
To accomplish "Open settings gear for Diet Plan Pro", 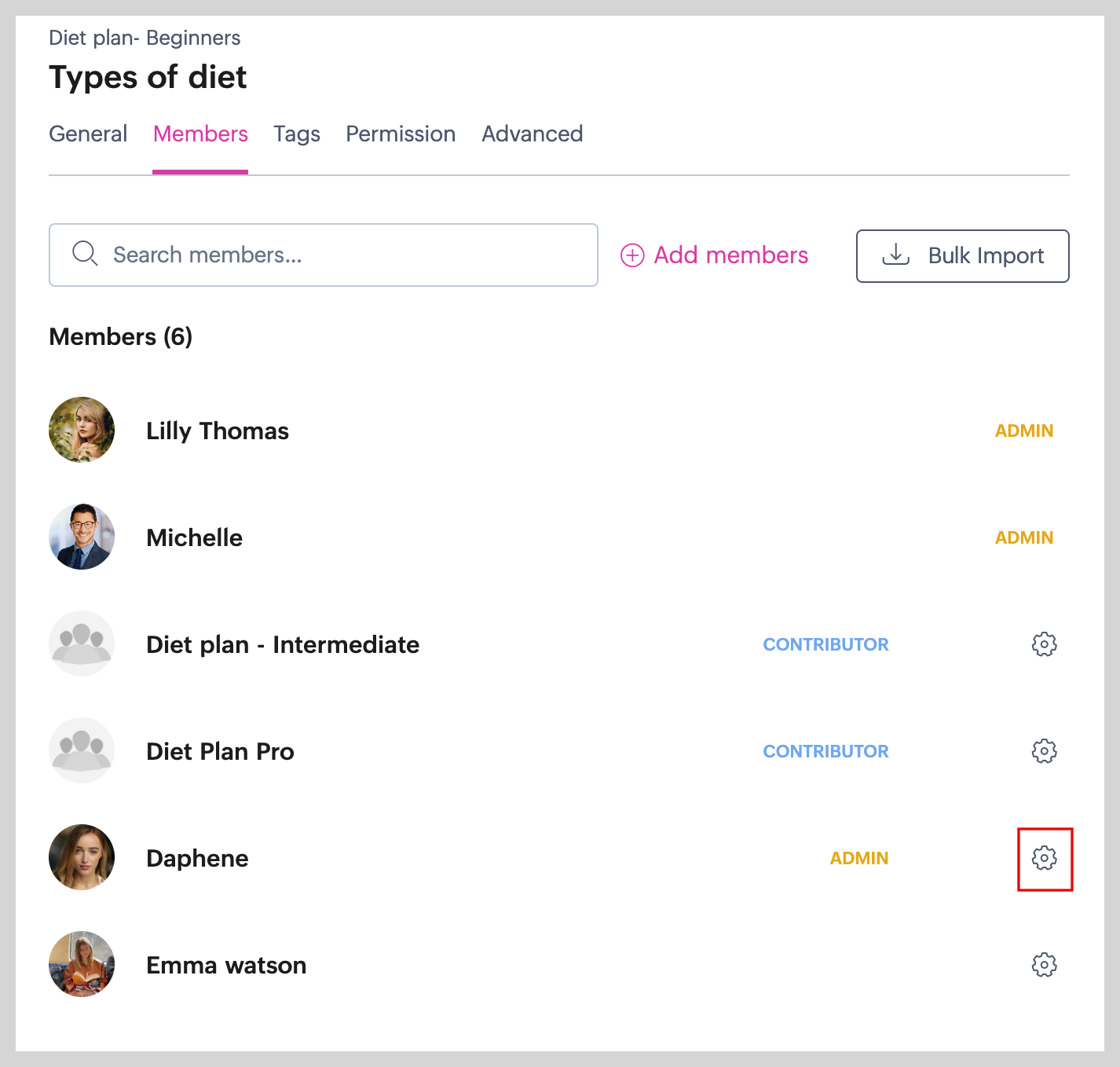I will click(1044, 751).
